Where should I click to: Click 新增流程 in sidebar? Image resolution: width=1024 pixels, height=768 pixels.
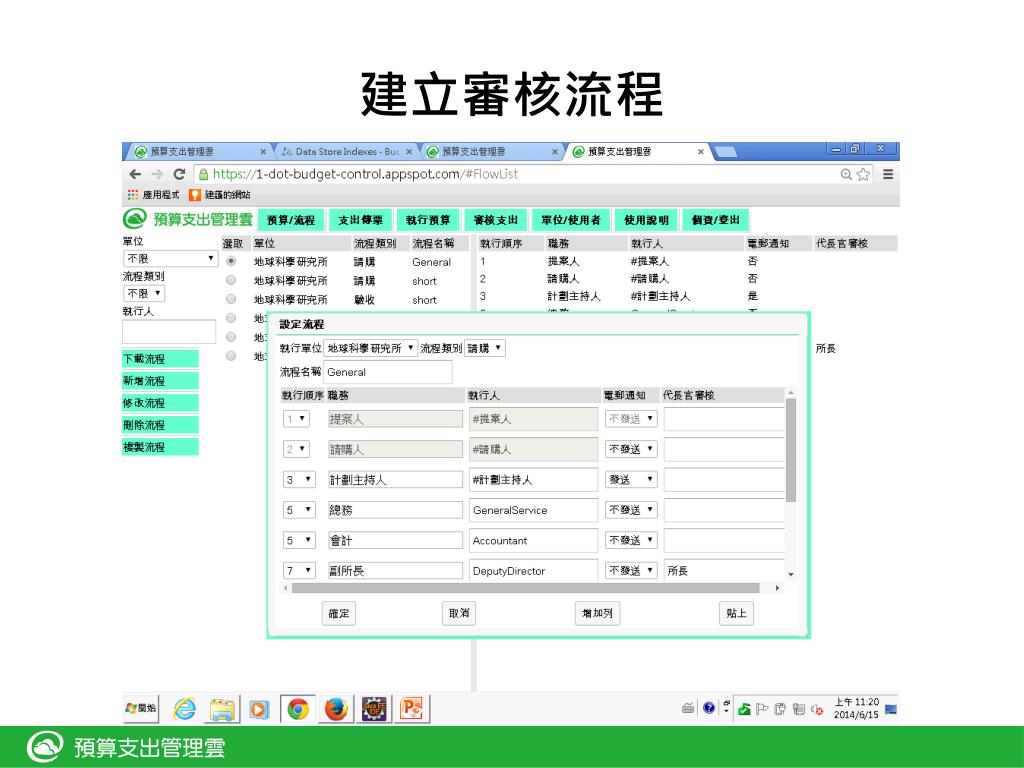tap(160, 381)
